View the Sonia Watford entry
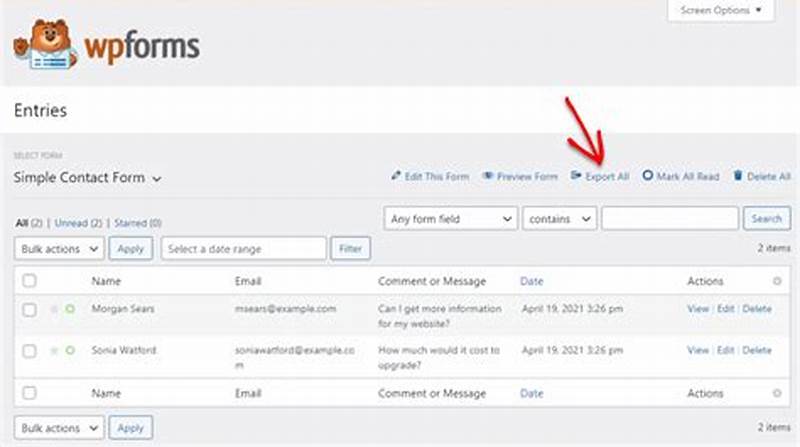The width and height of the screenshot is (800, 447). pos(698,350)
